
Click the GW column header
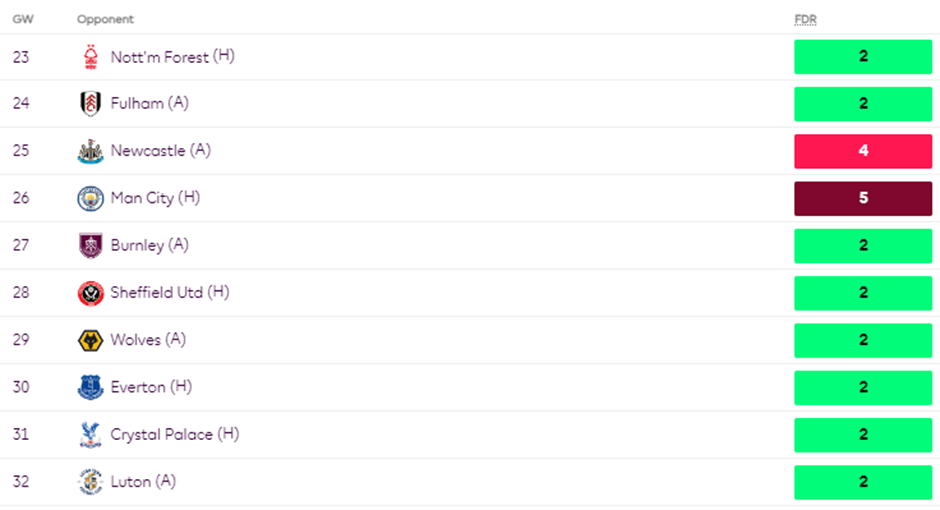[22, 19]
